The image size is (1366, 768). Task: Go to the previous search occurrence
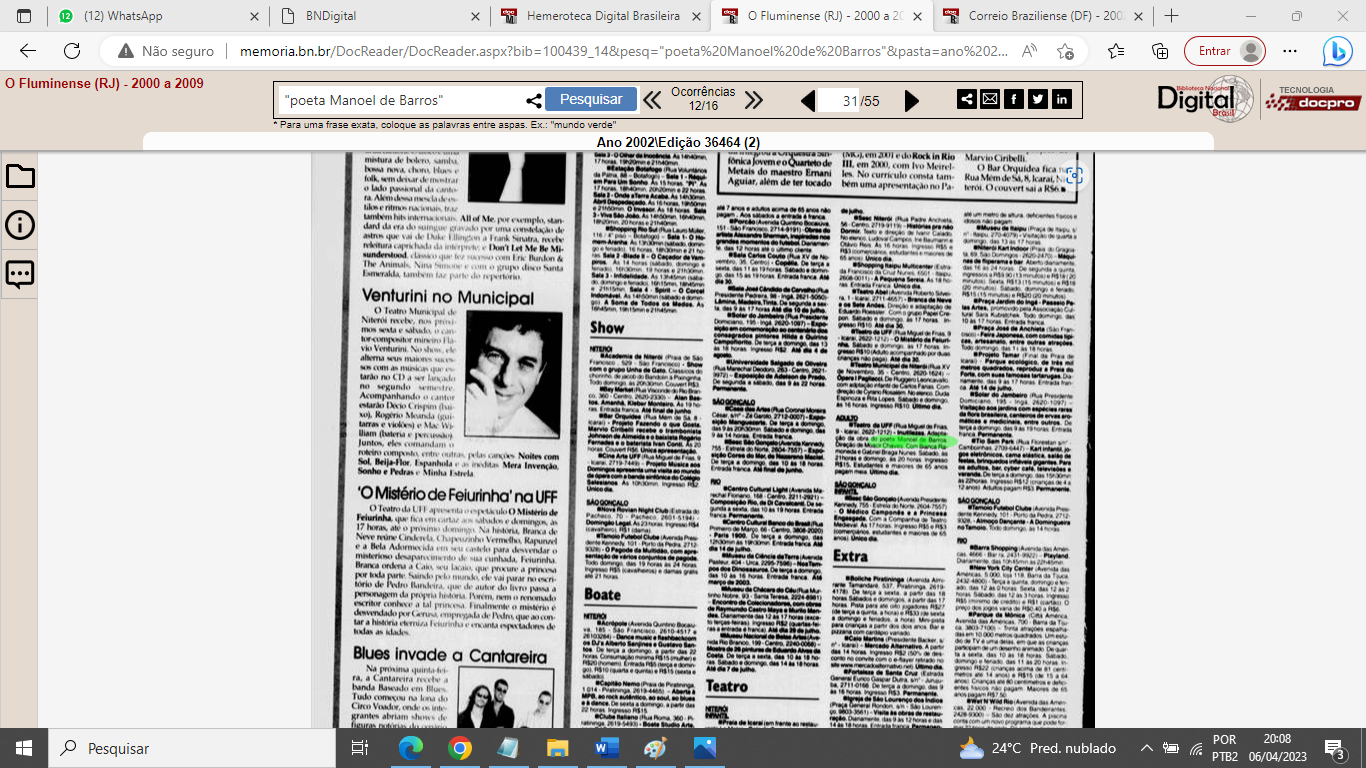652,100
